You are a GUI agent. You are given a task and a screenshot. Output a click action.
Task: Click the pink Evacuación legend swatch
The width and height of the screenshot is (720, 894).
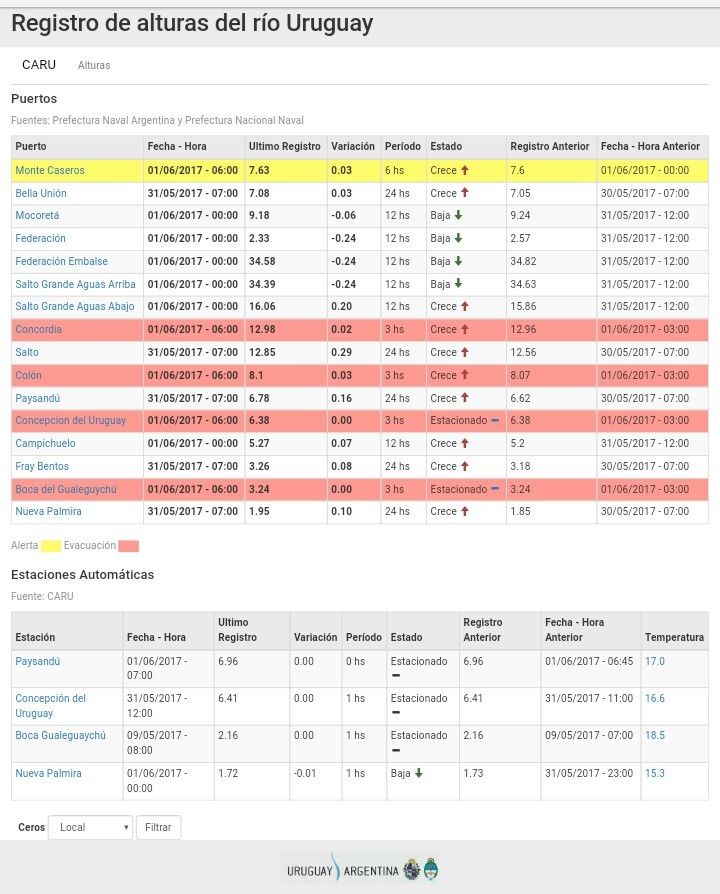click(x=128, y=546)
